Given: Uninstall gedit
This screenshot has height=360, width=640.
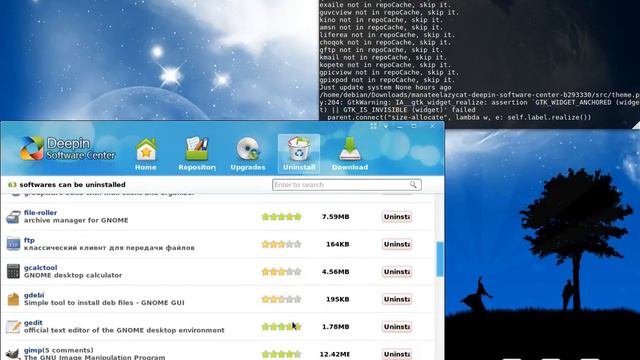Looking at the screenshot, I should coord(397,327).
